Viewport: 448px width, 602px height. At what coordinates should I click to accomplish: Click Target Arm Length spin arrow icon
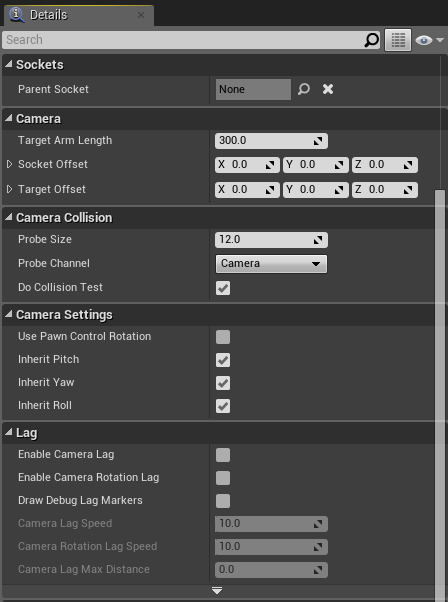click(x=318, y=141)
